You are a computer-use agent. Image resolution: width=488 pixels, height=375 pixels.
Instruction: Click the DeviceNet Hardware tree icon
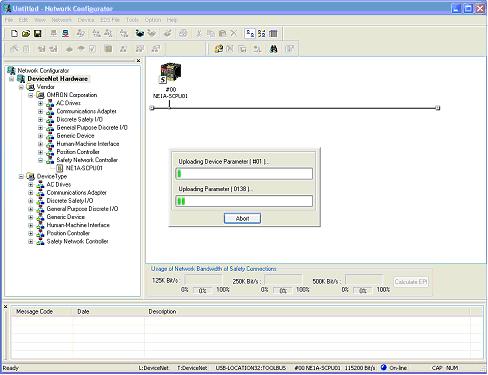[x=21, y=79]
